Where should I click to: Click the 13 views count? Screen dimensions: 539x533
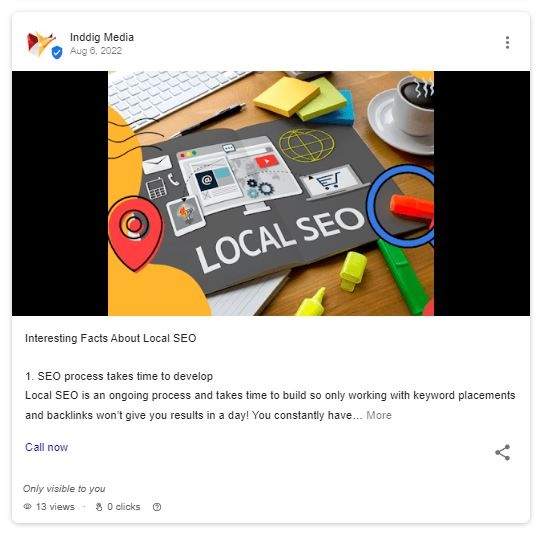pyautogui.click(x=55, y=507)
